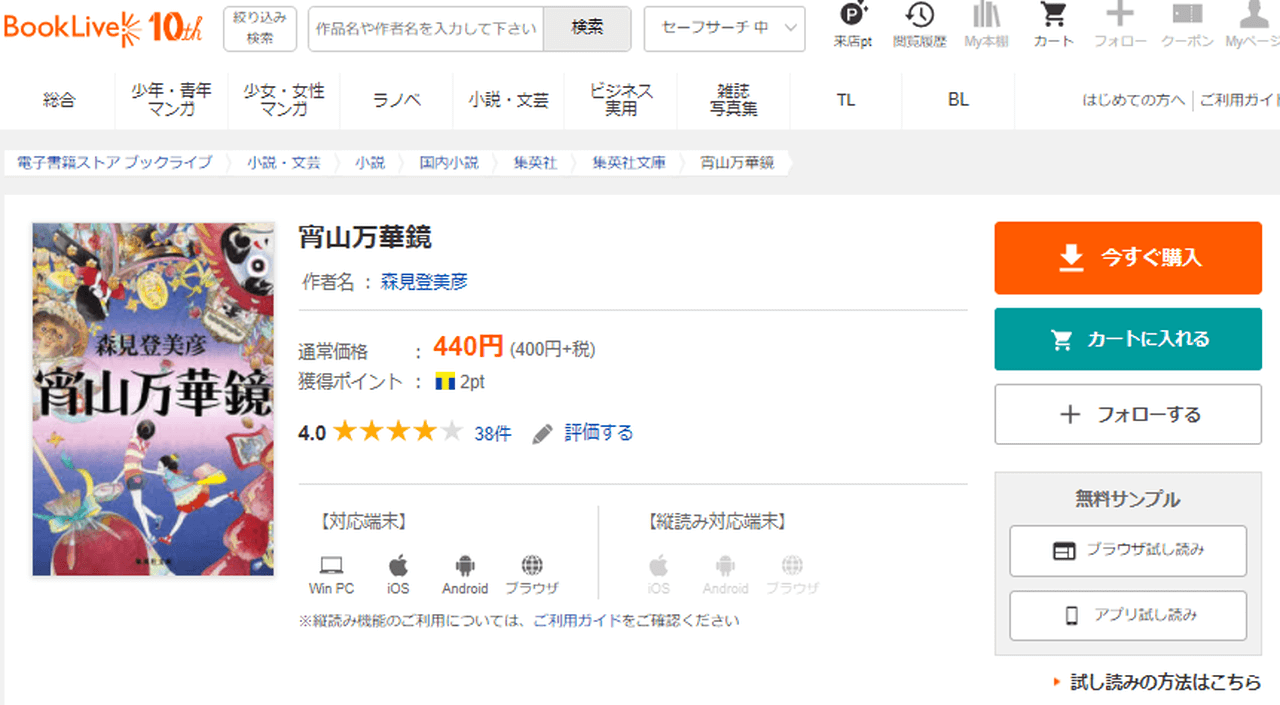The width and height of the screenshot is (1280, 705).
Task: Open the 来店pt points icon
Action: click(853, 24)
